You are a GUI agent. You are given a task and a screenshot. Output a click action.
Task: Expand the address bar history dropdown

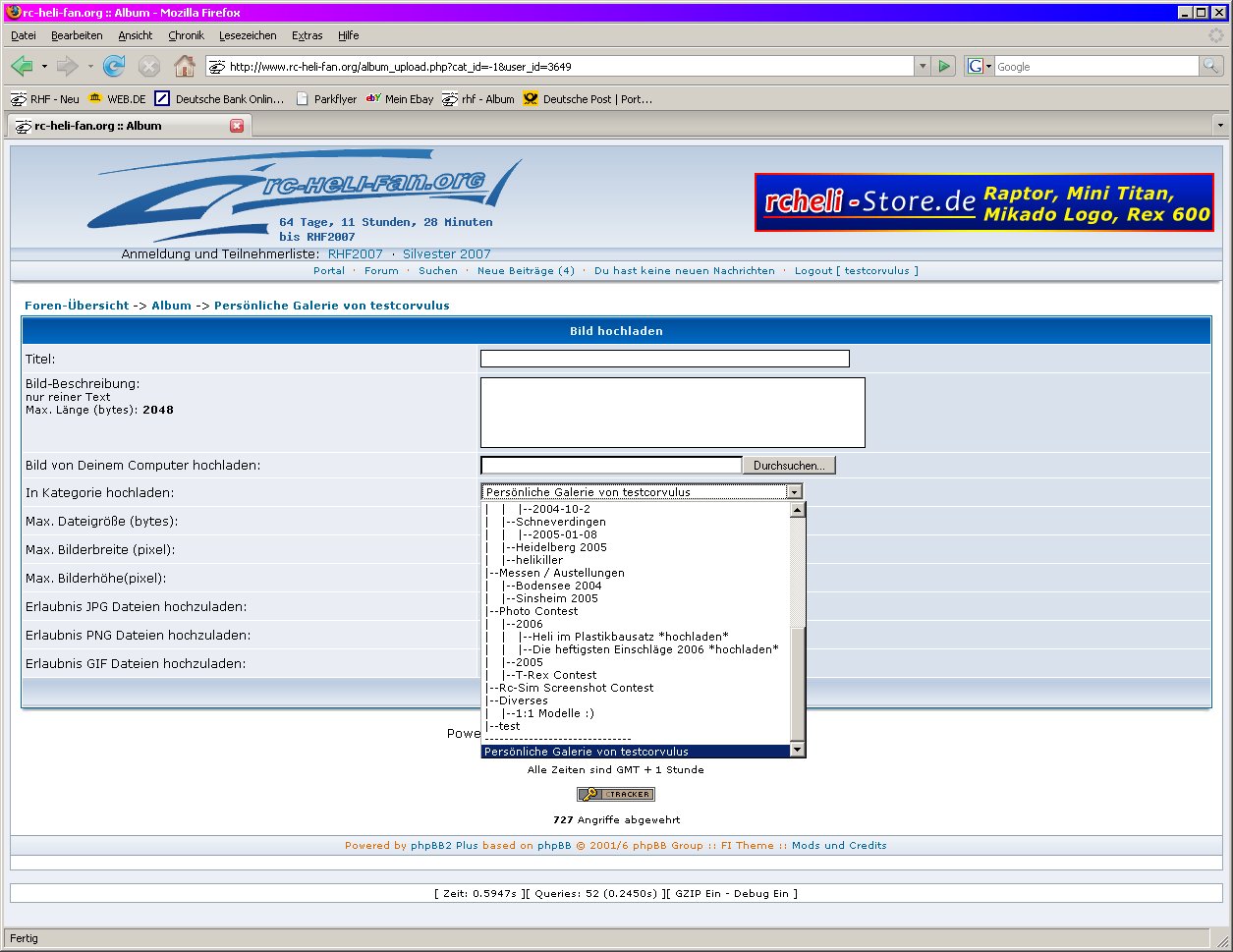[922, 67]
